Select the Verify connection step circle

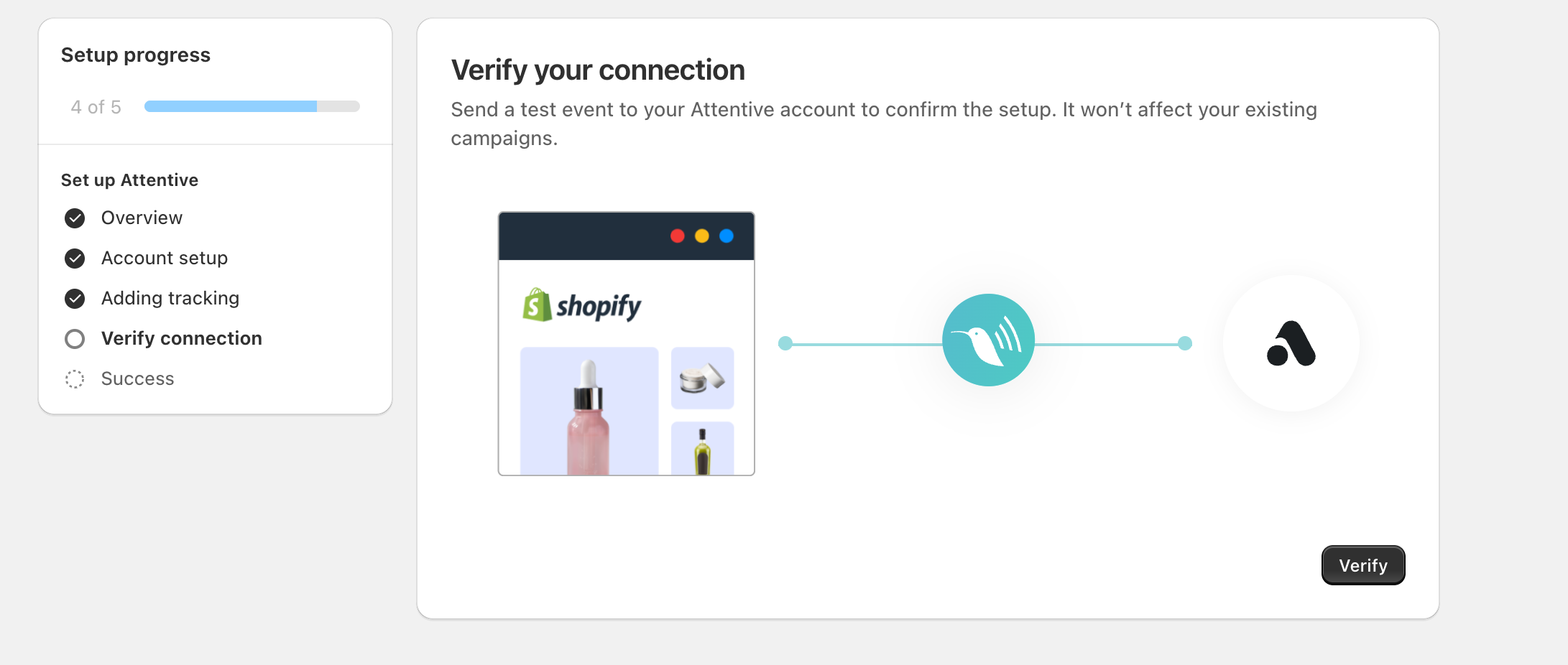[75, 339]
